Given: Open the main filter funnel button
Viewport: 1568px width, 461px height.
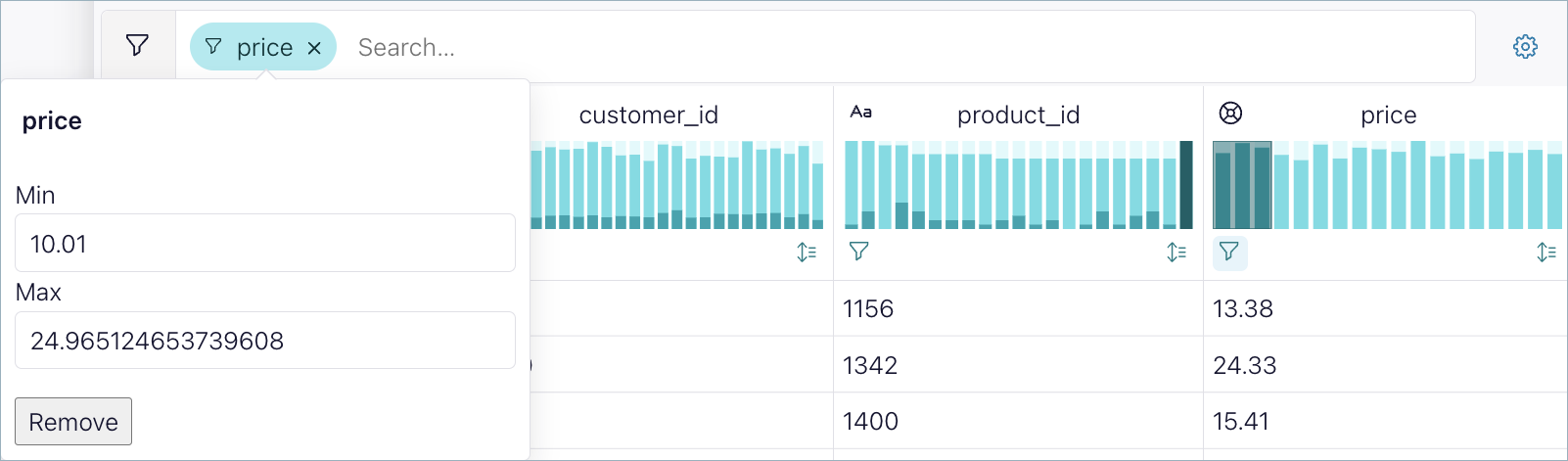Looking at the screenshot, I should point(138,46).
